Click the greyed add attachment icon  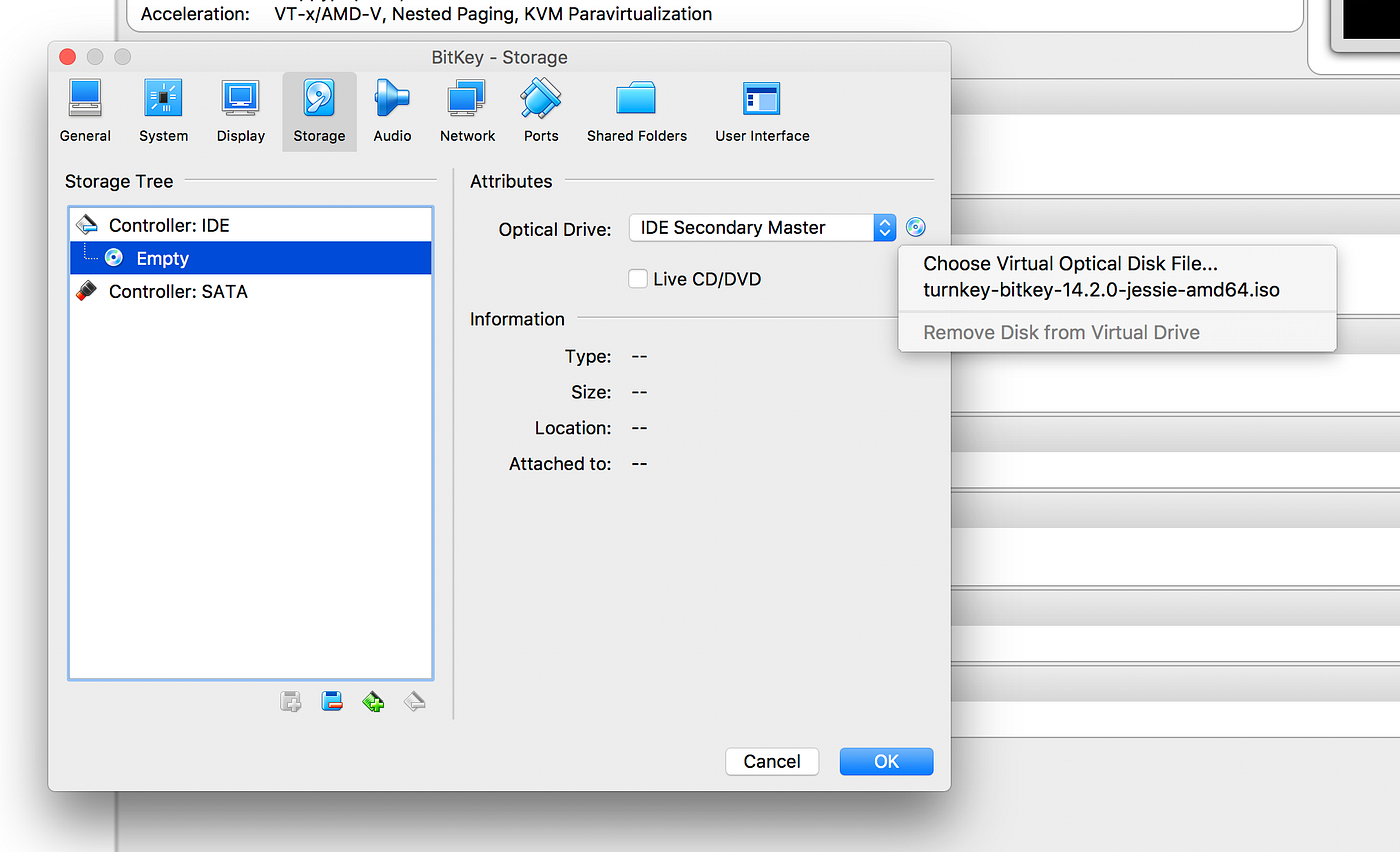click(291, 702)
